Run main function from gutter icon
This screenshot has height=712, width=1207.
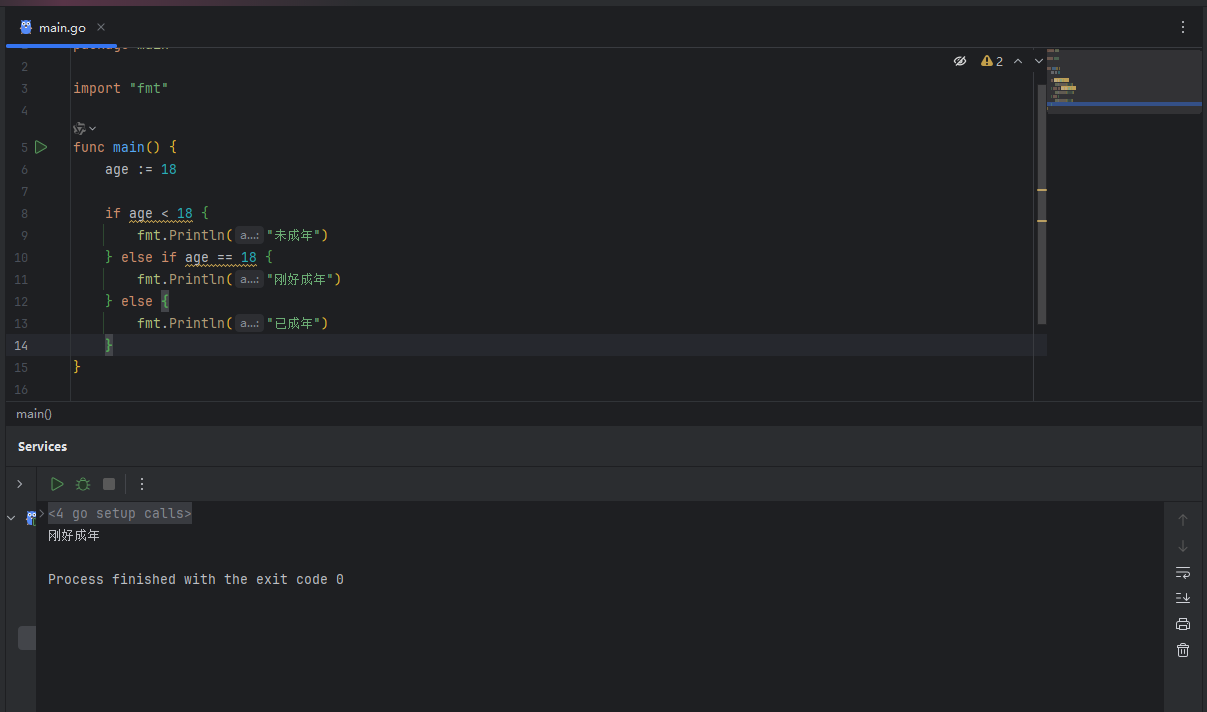click(41, 147)
